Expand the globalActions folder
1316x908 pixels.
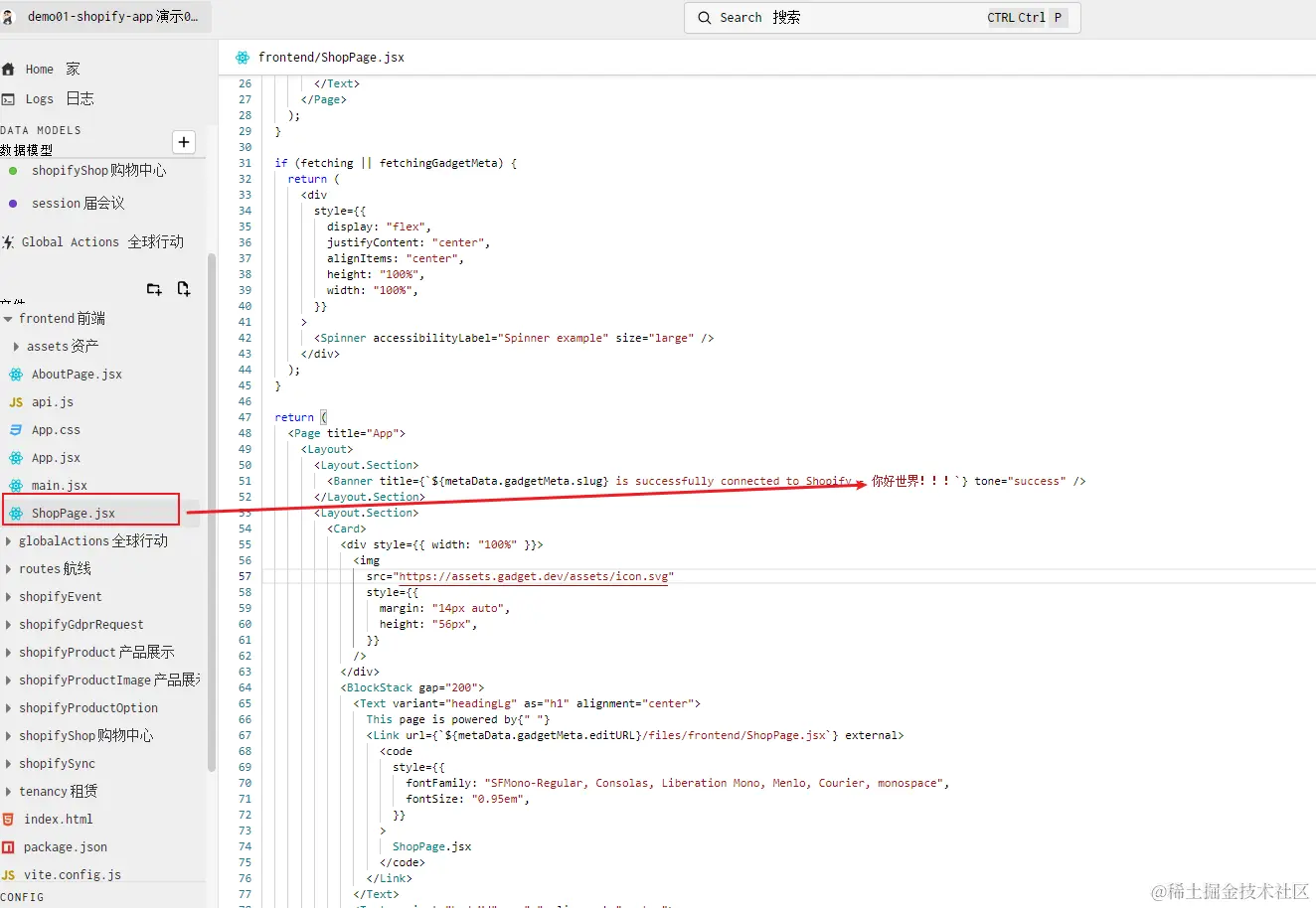pos(8,541)
